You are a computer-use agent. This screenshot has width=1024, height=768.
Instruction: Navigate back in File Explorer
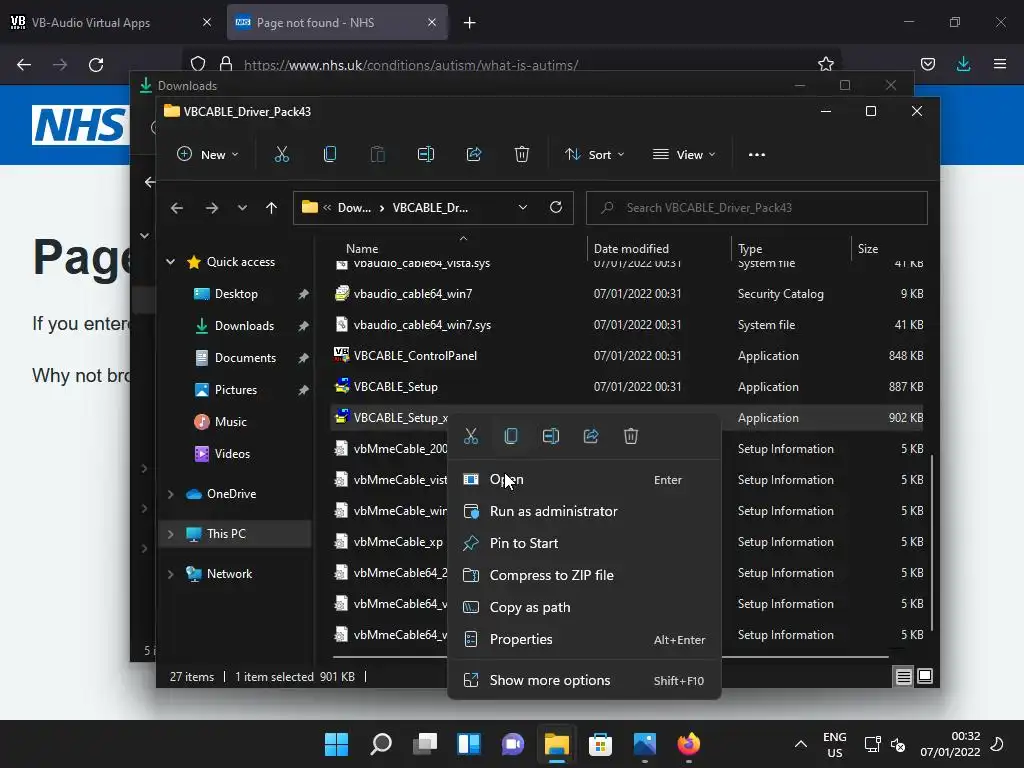[177, 208]
